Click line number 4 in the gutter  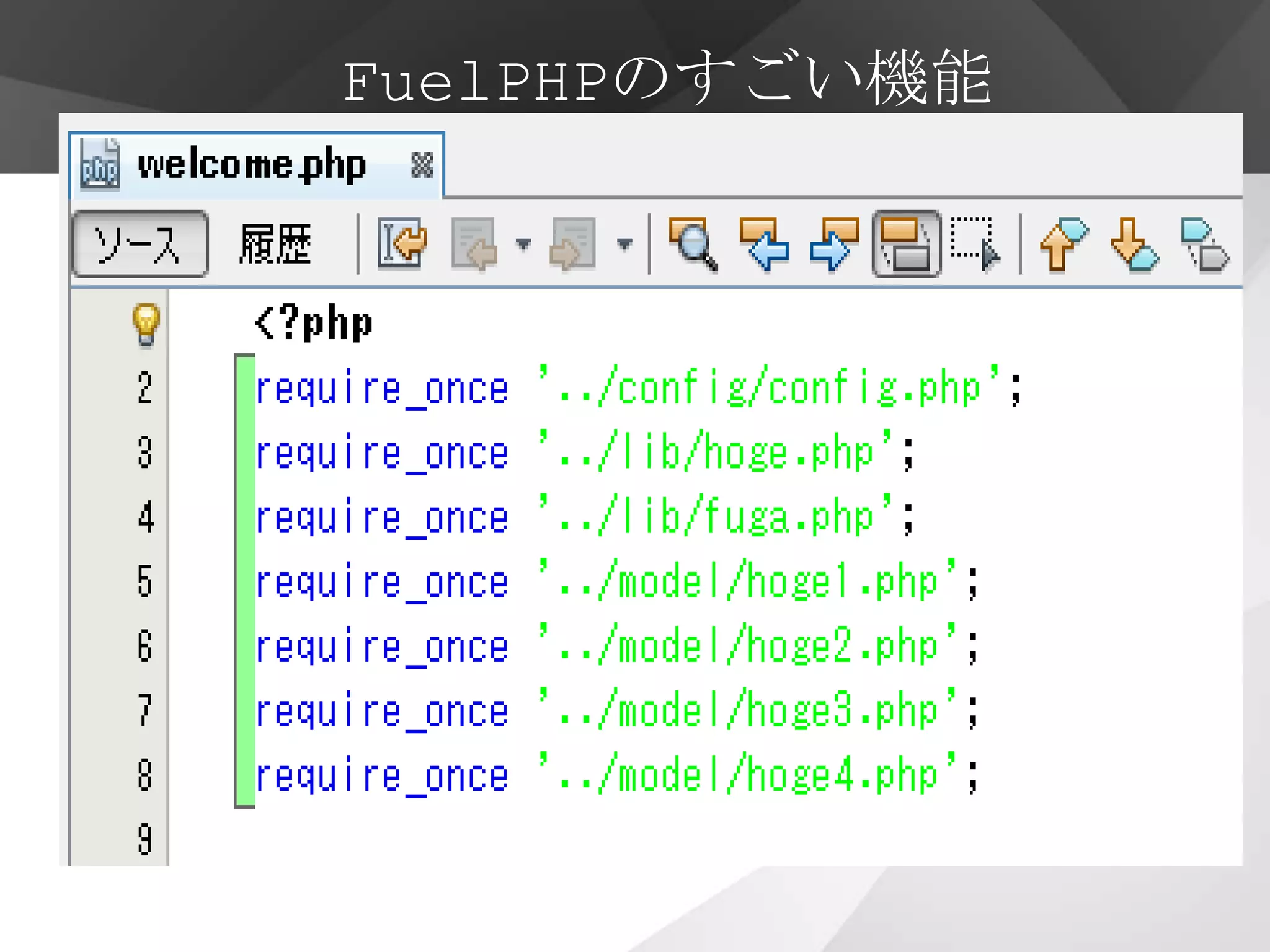(x=145, y=518)
